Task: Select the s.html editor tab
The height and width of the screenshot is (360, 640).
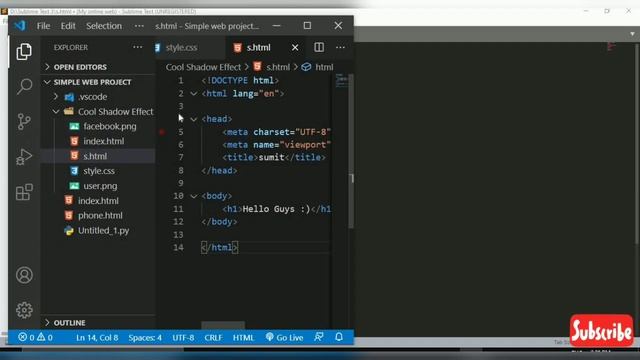Action: (x=258, y=48)
